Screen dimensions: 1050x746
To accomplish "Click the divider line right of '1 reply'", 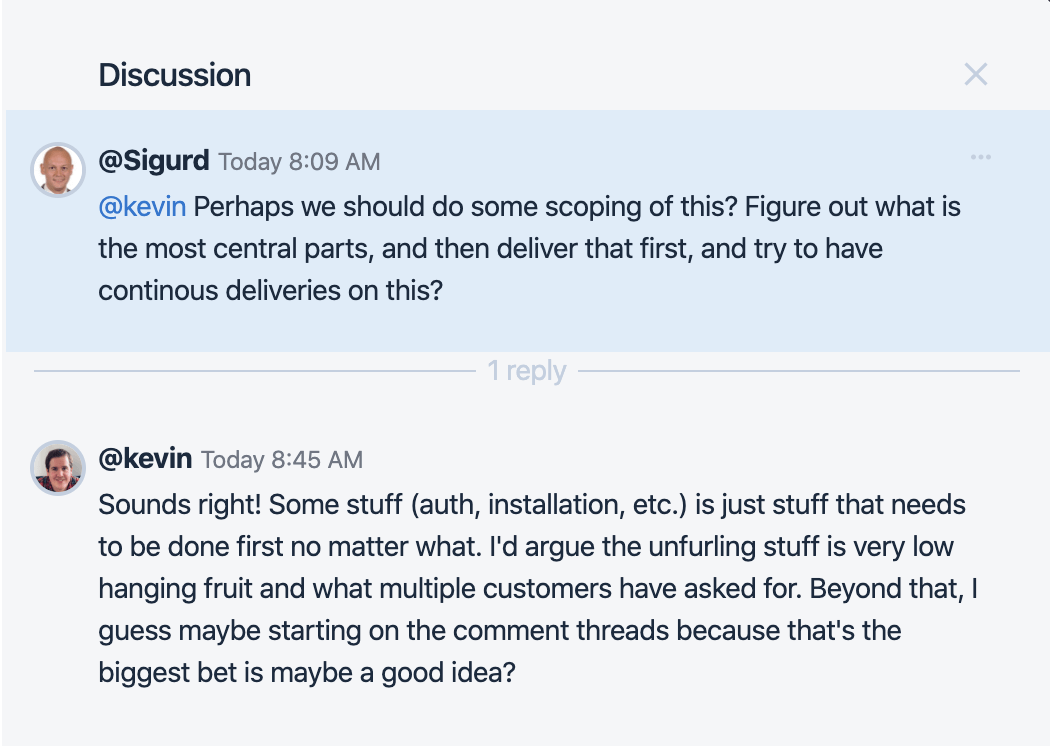I will (x=798, y=372).
